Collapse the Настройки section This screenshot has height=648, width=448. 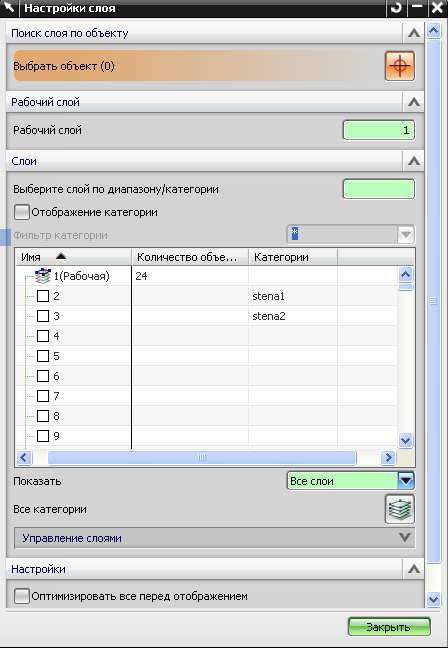point(414,569)
